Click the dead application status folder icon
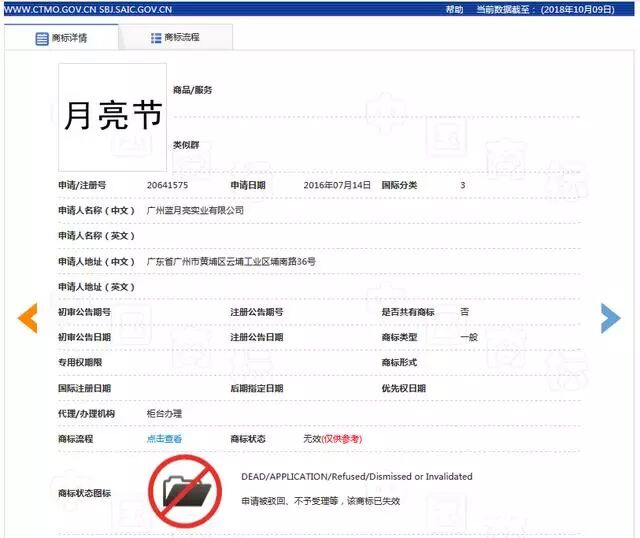640x538 pixels. click(x=185, y=491)
